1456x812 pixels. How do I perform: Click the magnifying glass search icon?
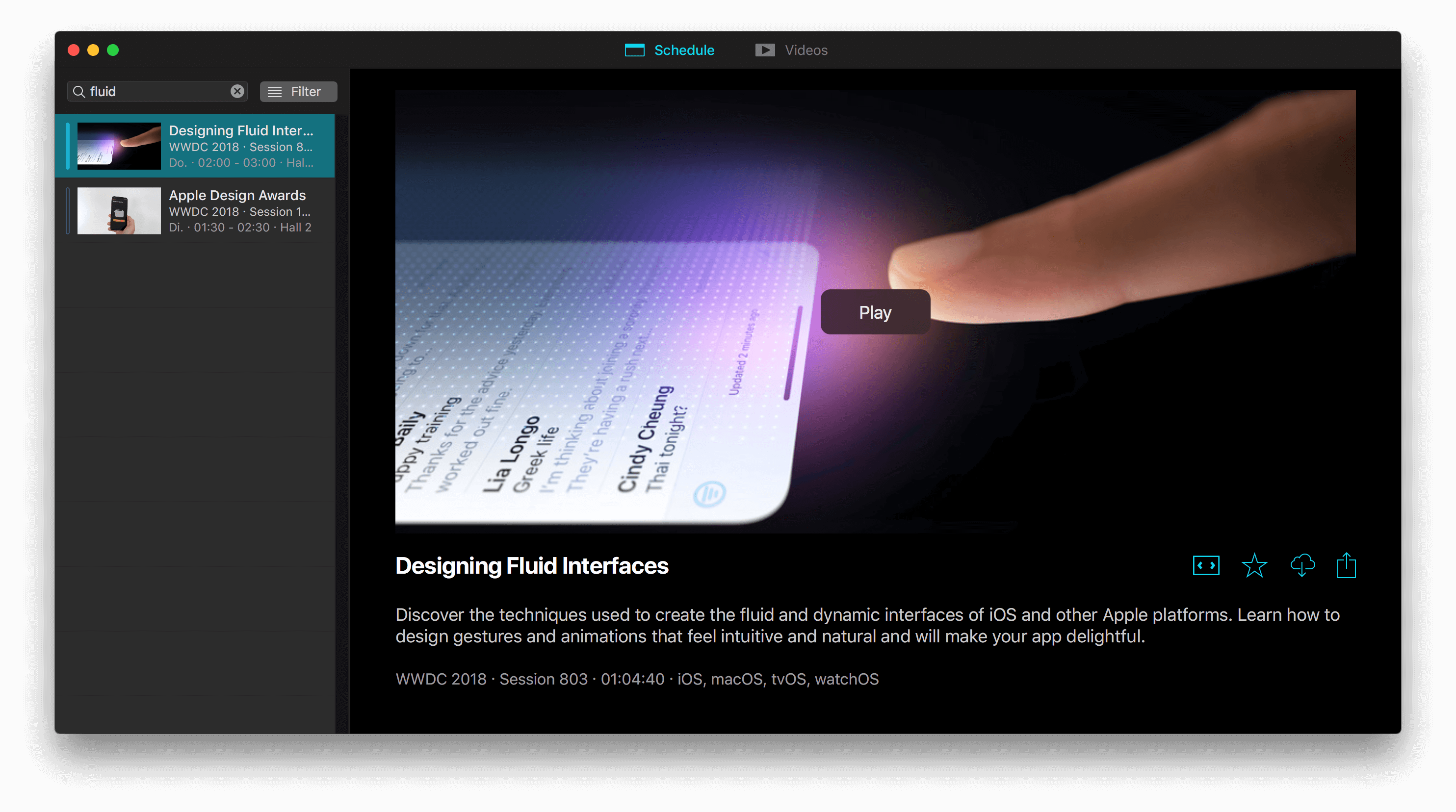pyautogui.click(x=79, y=92)
